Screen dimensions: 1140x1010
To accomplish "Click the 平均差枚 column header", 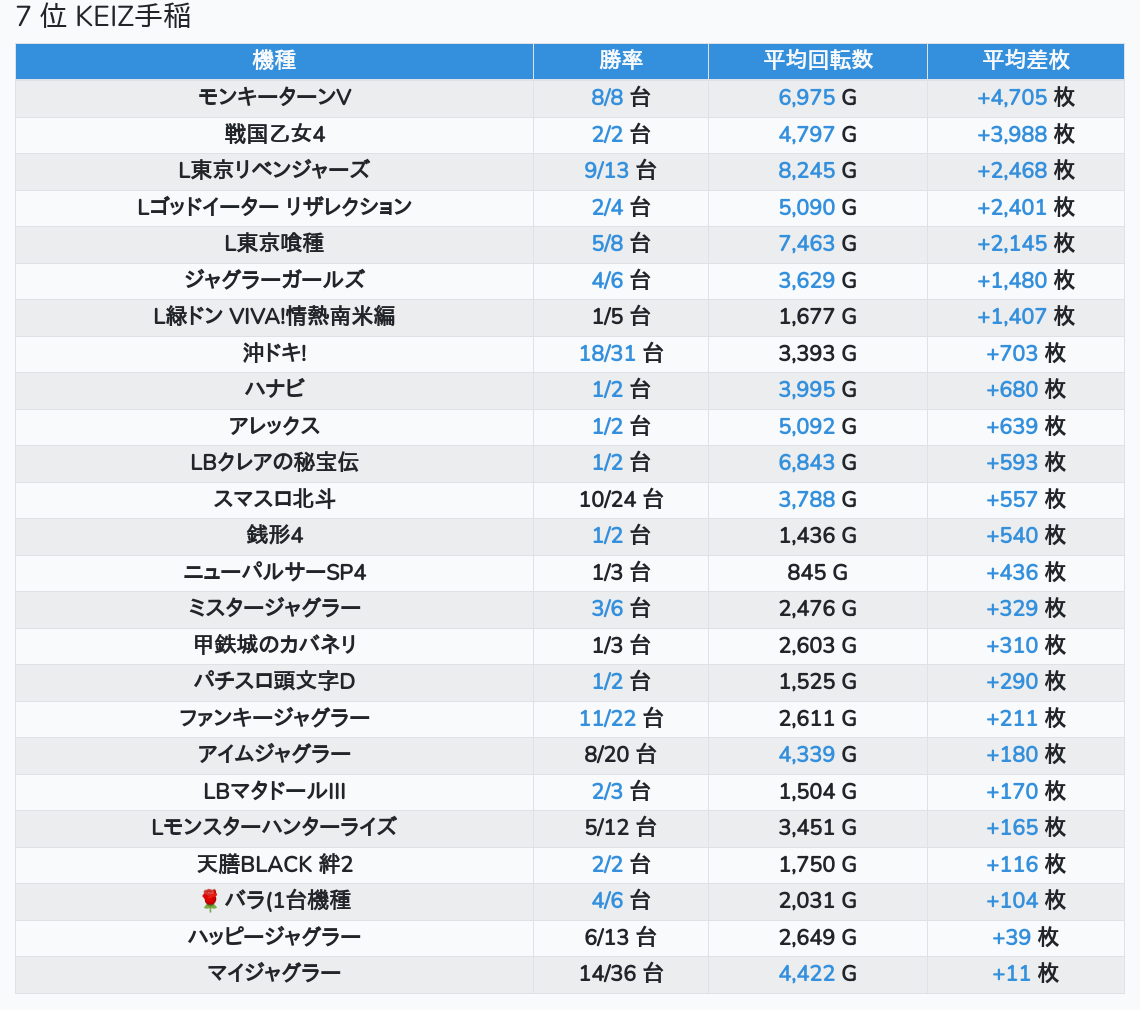I will (1026, 60).
